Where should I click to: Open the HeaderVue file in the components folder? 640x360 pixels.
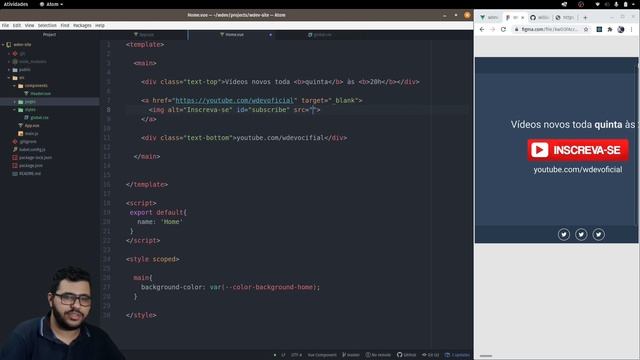40,93
